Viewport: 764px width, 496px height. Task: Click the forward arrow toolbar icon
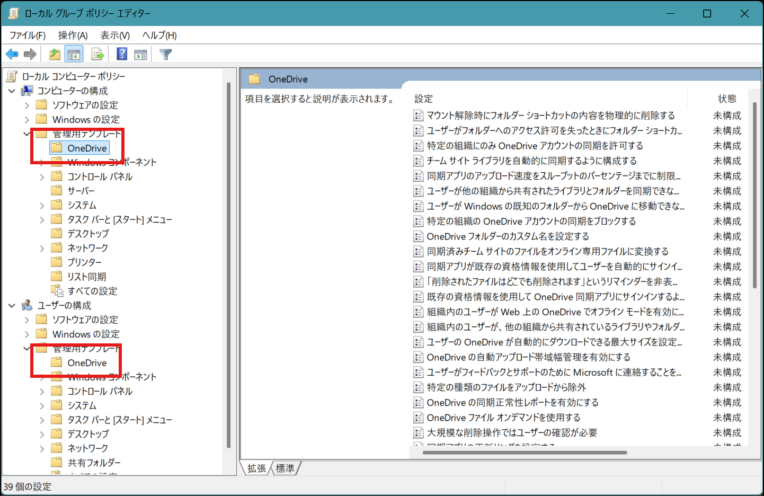click(30, 54)
